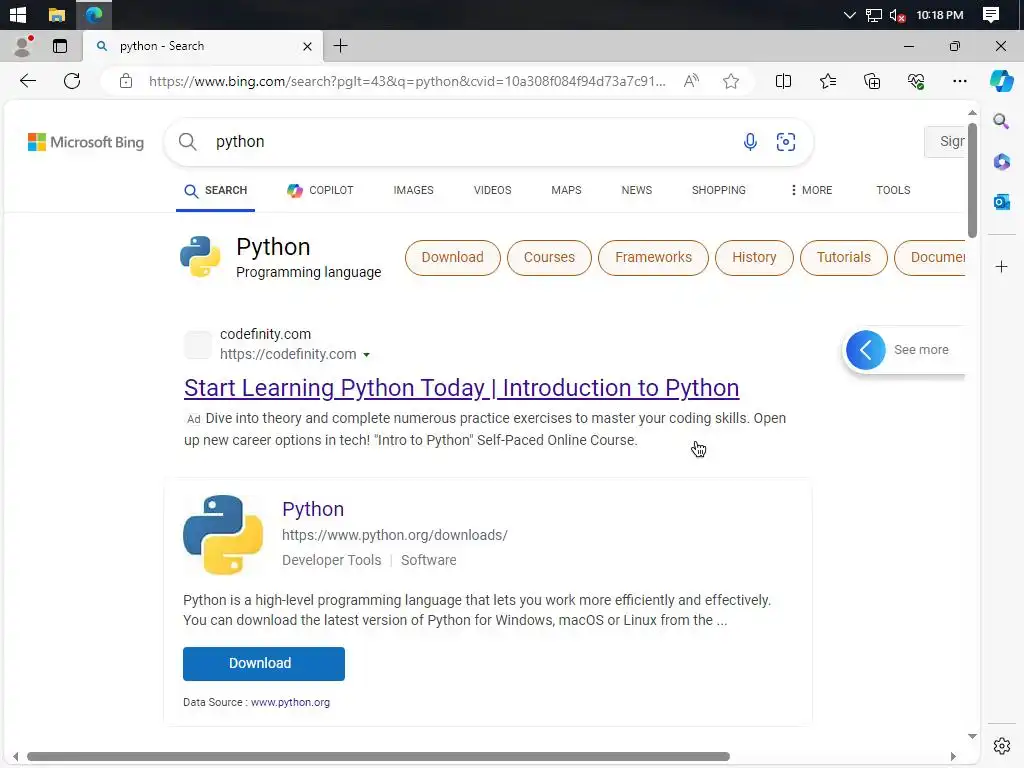Click the large Python logo thumbnail

point(223,535)
